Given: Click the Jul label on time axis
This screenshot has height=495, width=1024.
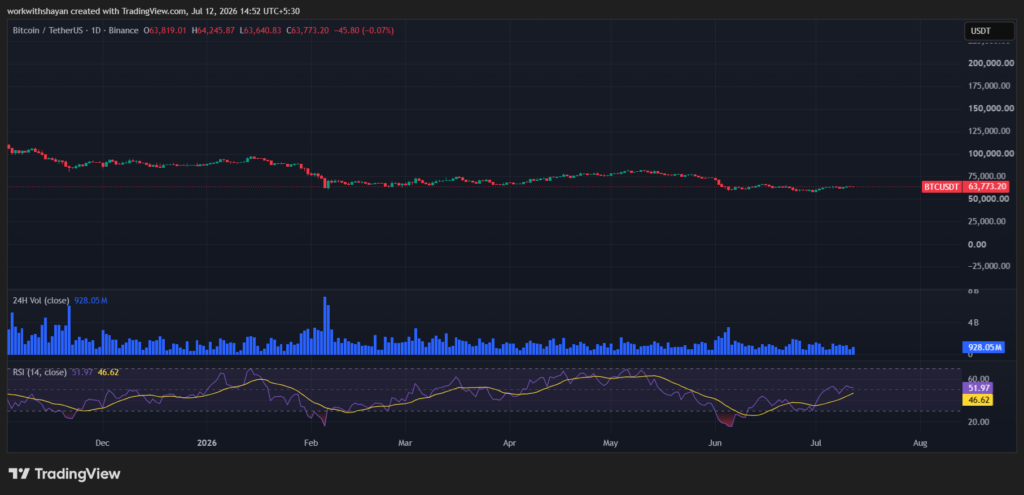Looking at the screenshot, I should 816,443.
